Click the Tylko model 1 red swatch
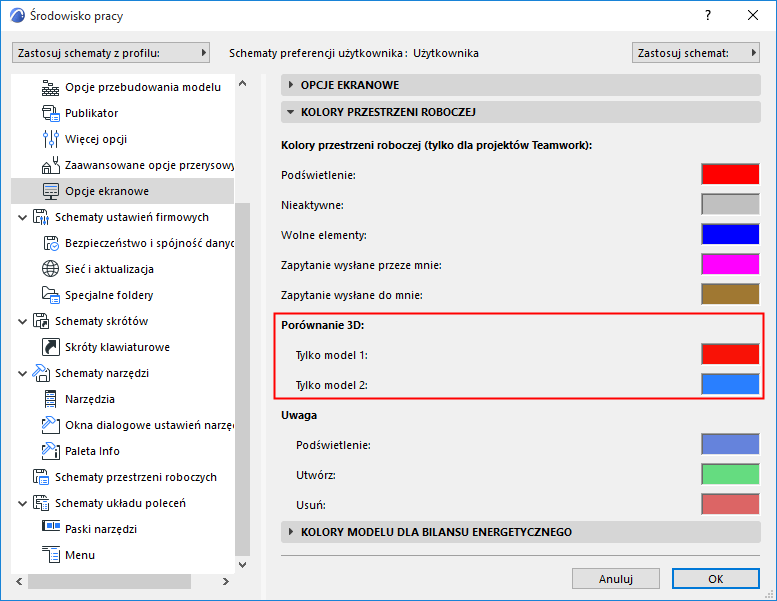Screen dimensions: 777x601 [730, 354]
